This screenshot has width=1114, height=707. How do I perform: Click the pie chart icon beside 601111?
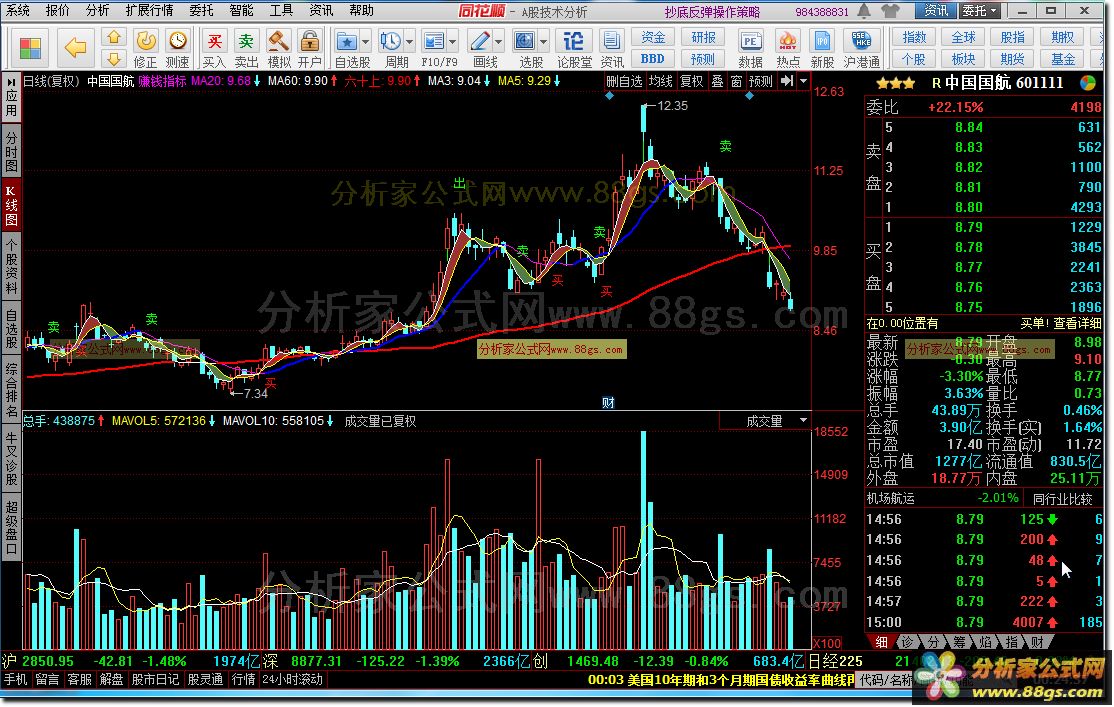pyautogui.click(x=1088, y=83)
